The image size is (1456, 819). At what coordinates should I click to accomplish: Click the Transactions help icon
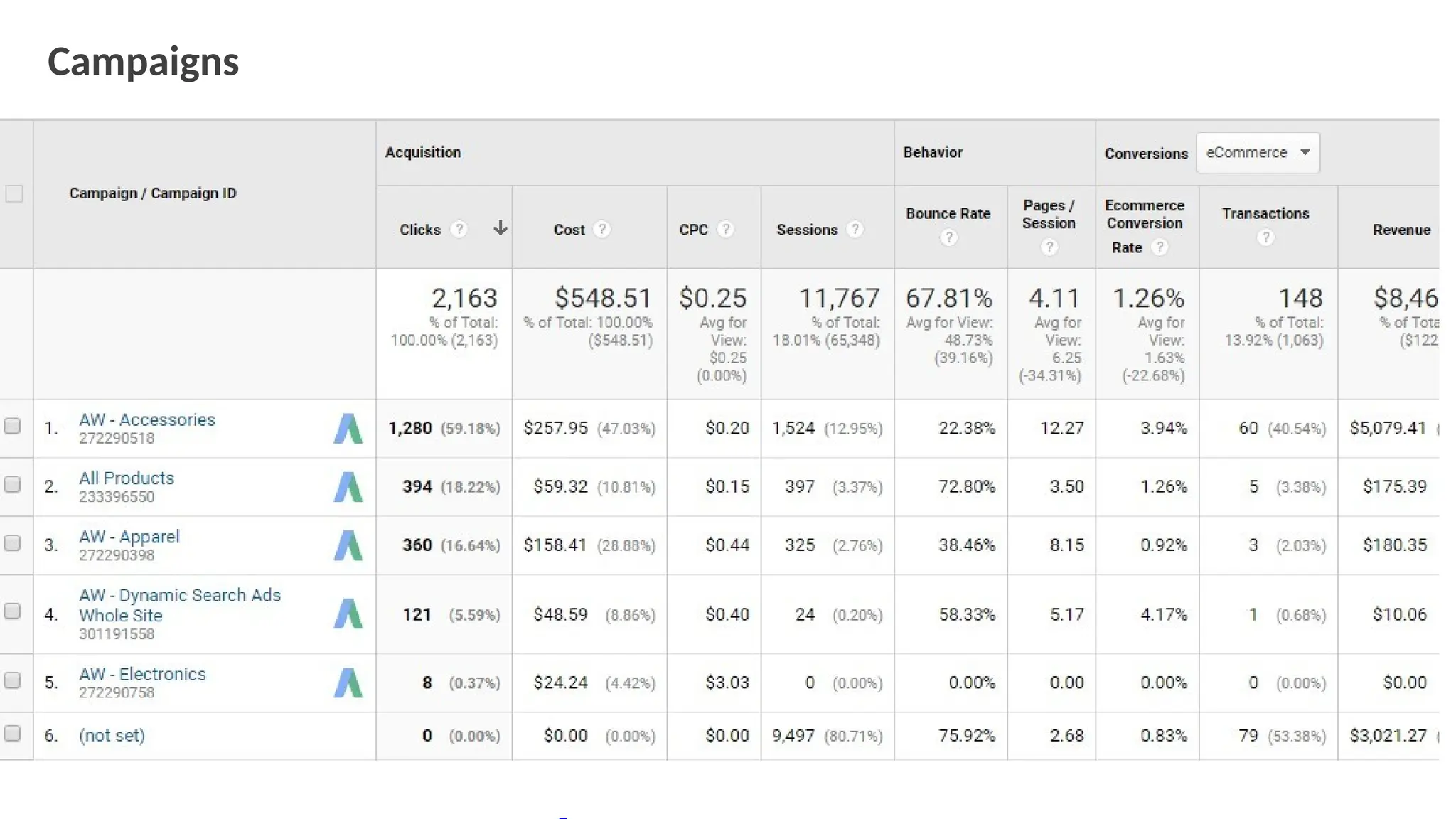[x=1265, y=237]
